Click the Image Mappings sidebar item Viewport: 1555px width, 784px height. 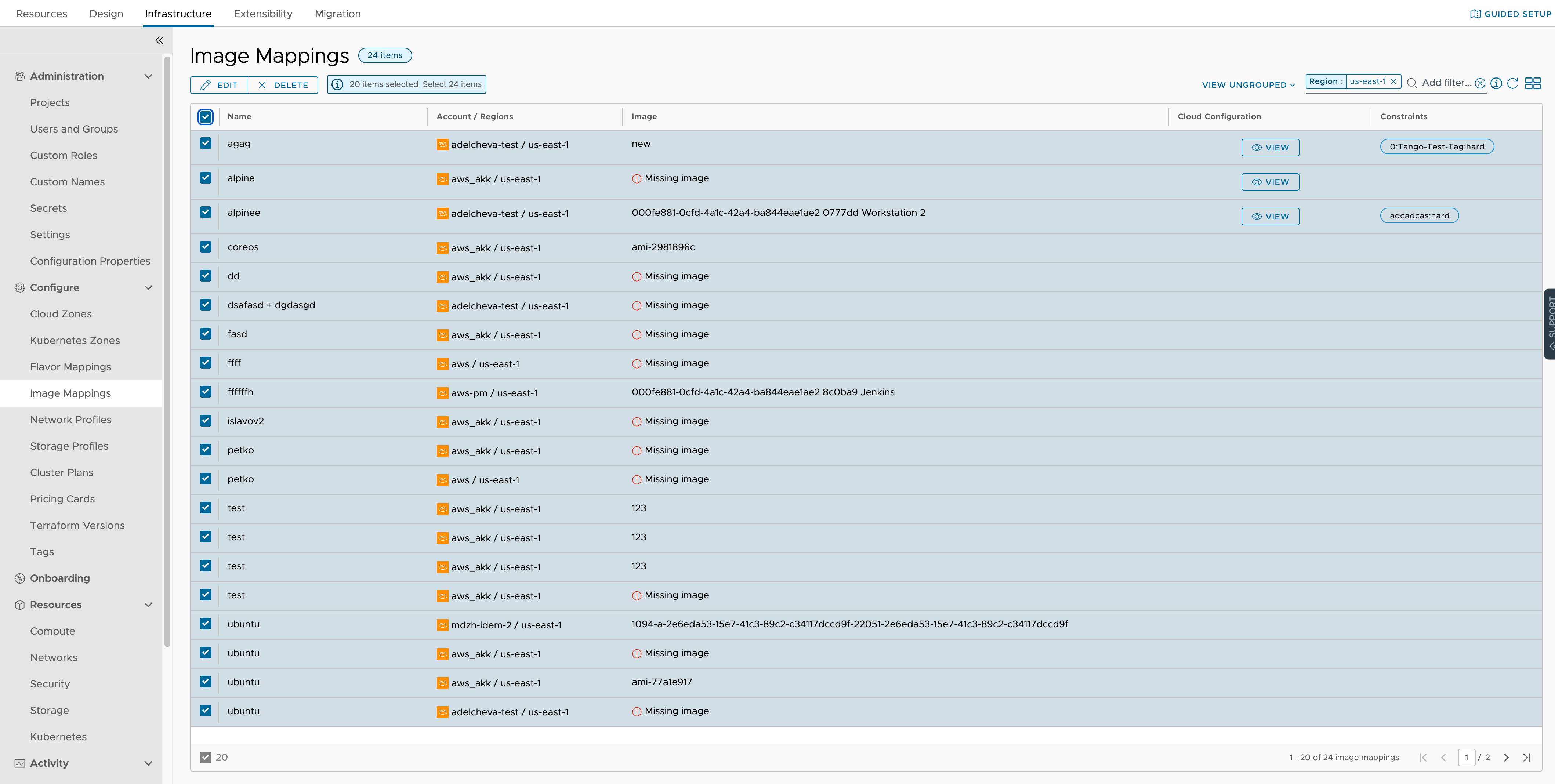(x=70, y=392)
